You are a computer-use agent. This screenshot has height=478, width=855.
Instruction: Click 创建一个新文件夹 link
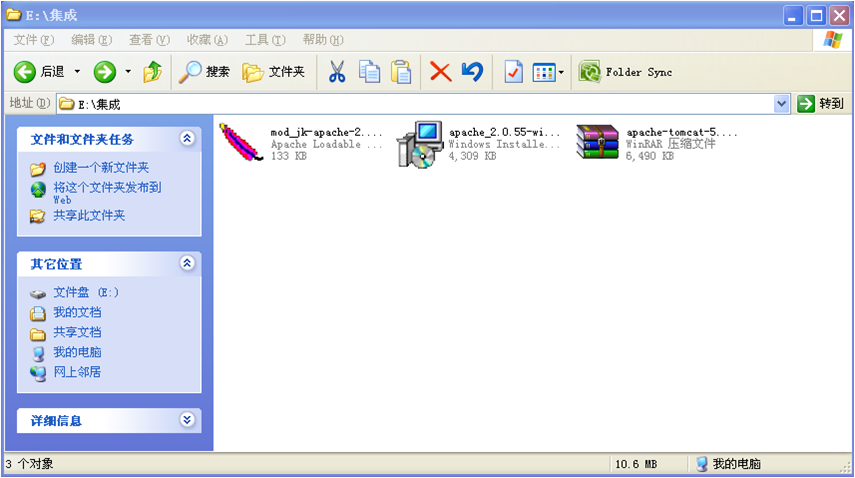pyautogui.click(x=101, y=167)
